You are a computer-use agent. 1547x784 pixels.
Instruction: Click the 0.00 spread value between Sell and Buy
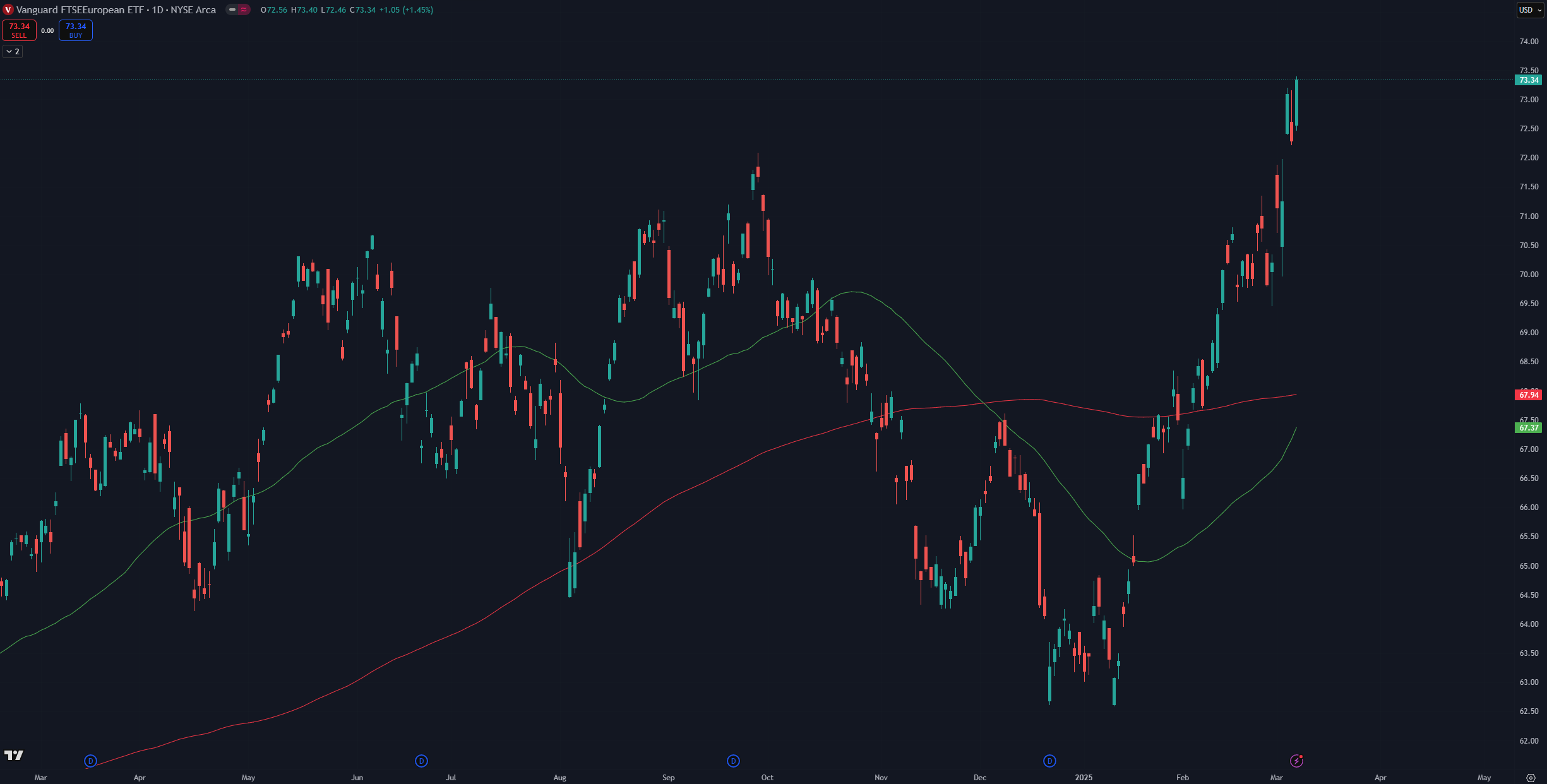point(47,30)
